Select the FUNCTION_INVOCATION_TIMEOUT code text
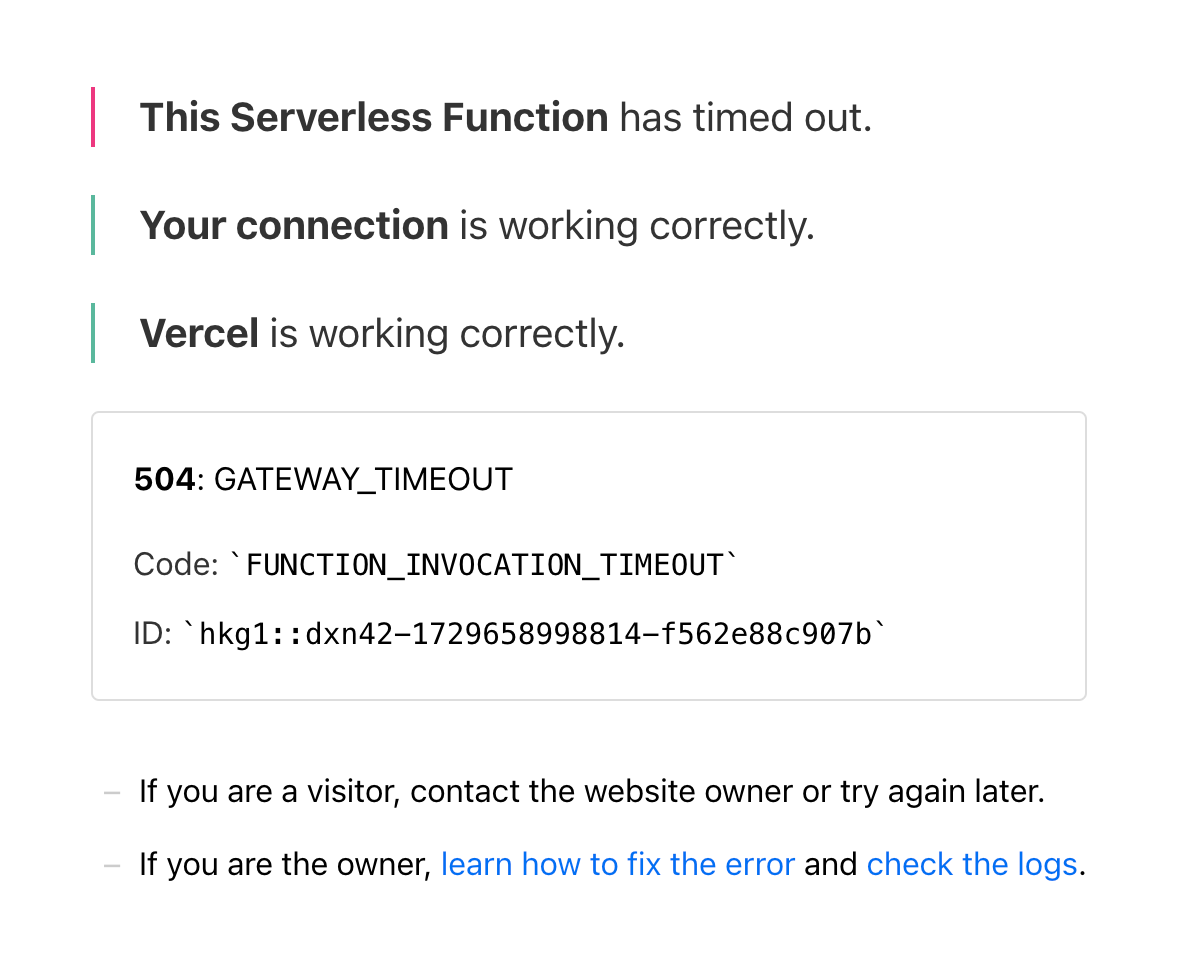This screenshot has width=1192, height=960. pos(484,566)
